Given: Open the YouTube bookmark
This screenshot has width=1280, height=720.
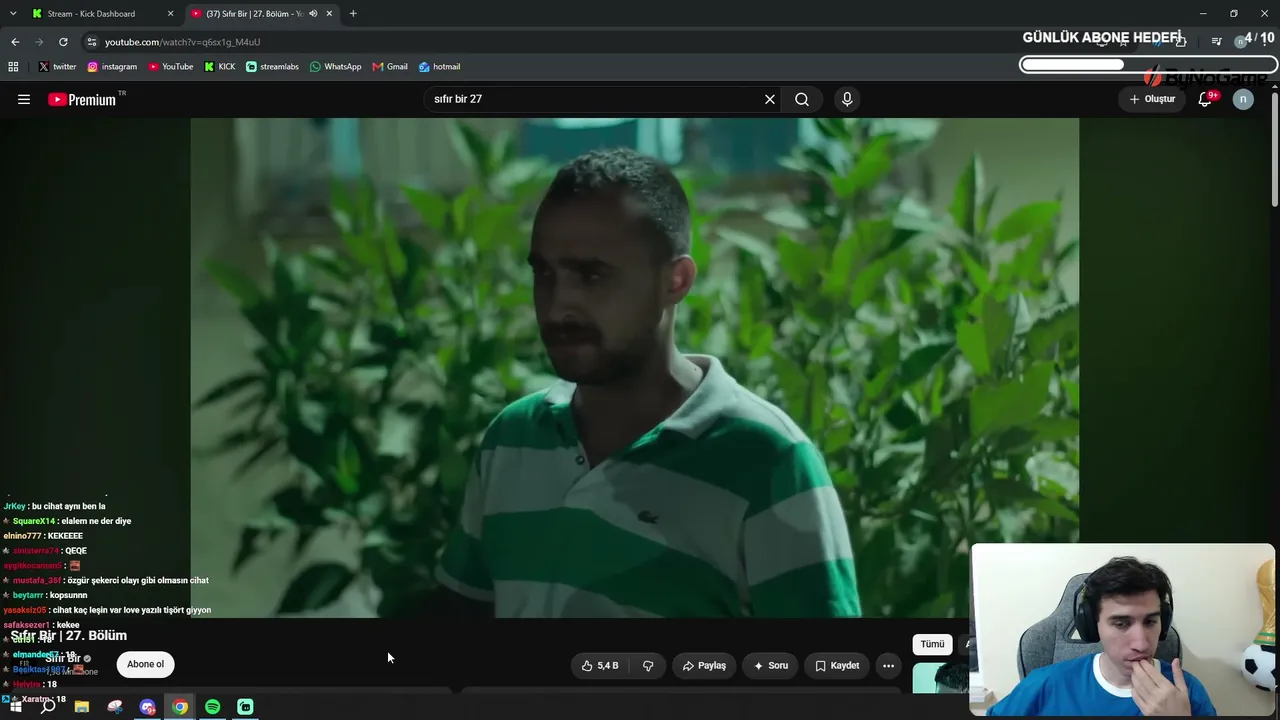Looking at the screenshot, I should pyautogui.click(x=170, y=67).
